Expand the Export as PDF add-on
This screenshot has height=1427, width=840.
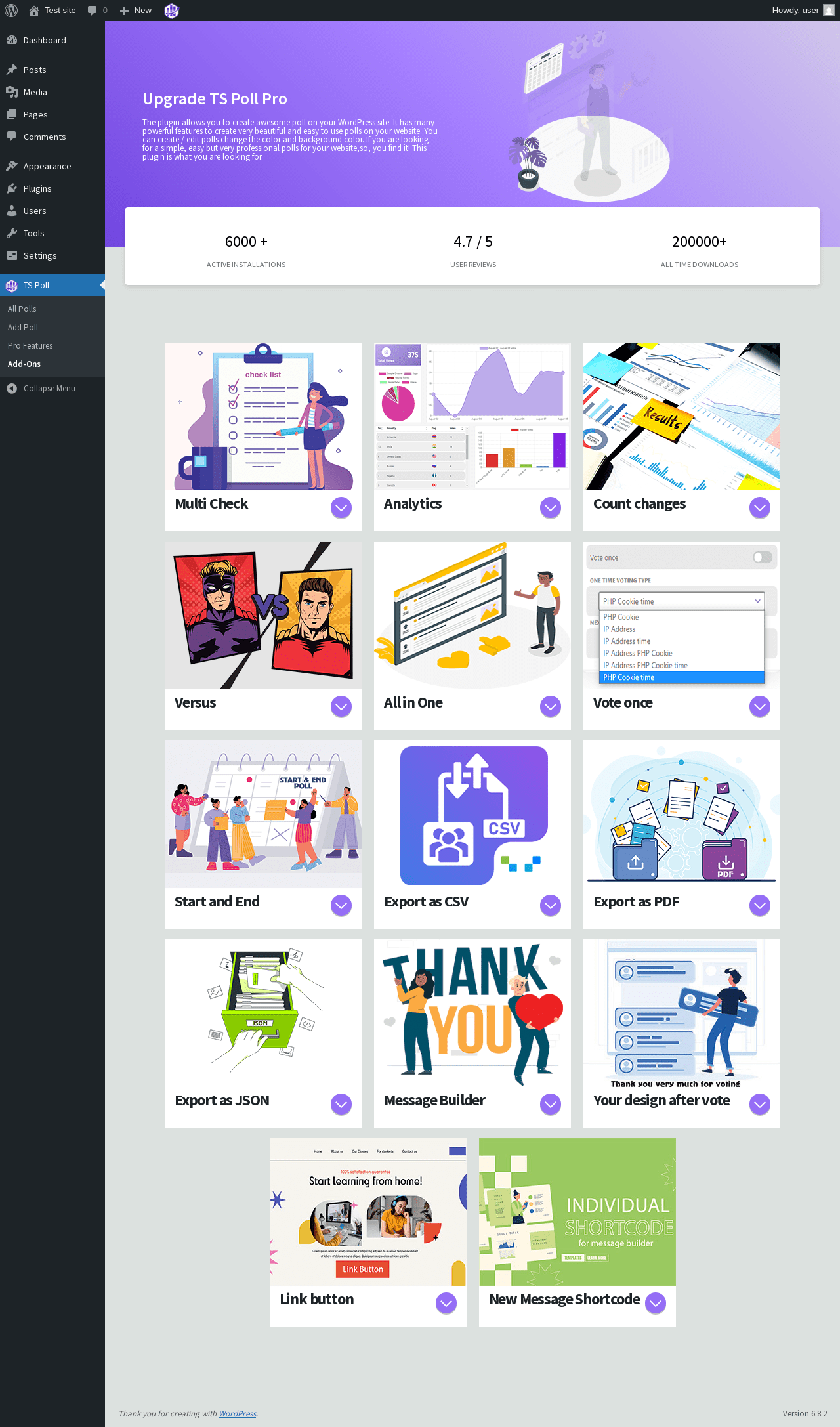pyautogui.click(x=760, y=905)
